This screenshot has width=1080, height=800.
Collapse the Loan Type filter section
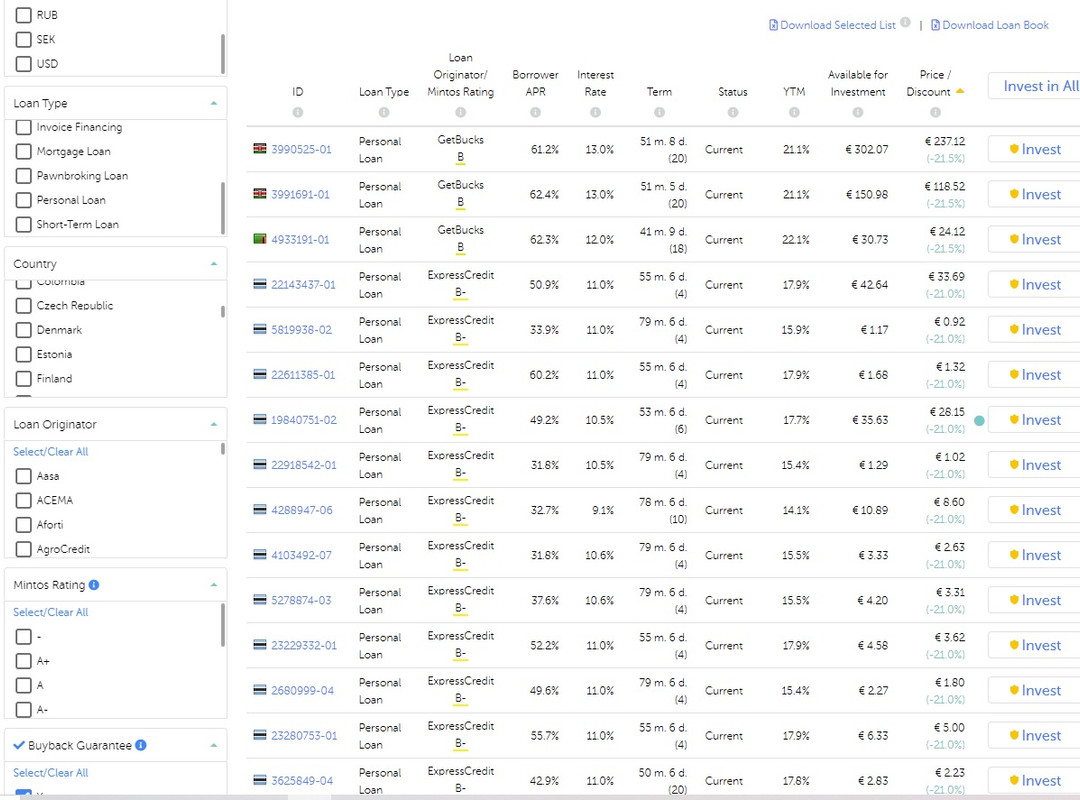point(214,103)
